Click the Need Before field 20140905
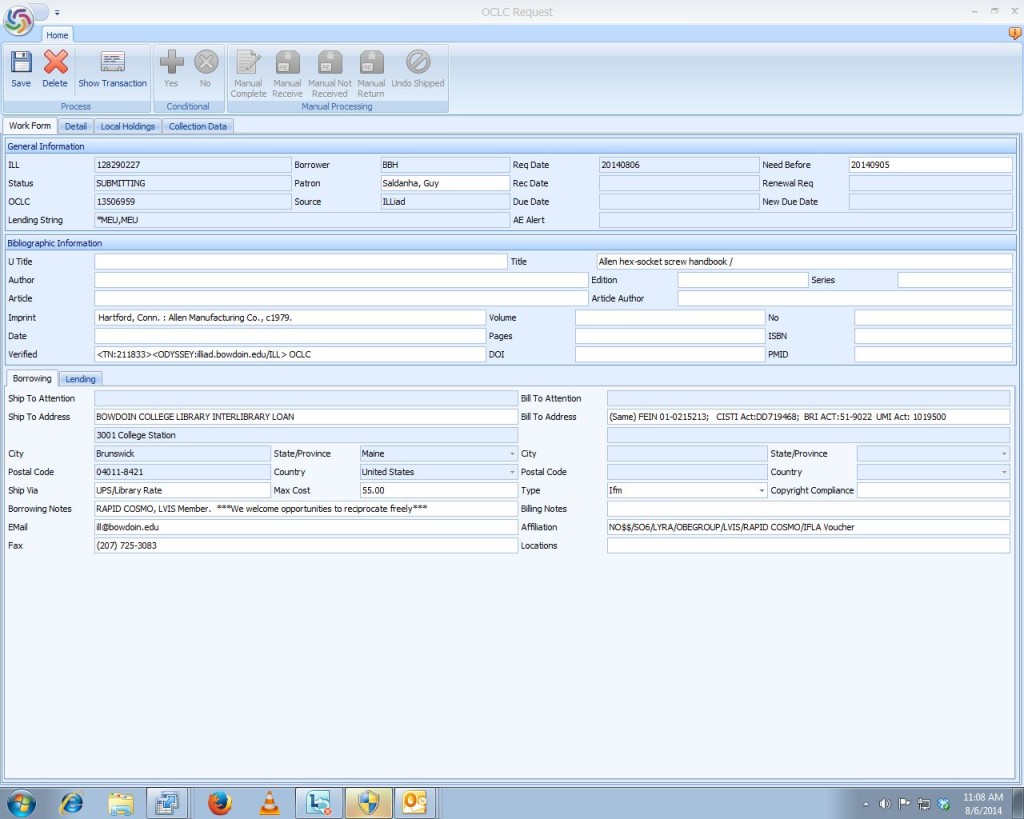The width and height of the screenshot is (1024, 819). 931,165
